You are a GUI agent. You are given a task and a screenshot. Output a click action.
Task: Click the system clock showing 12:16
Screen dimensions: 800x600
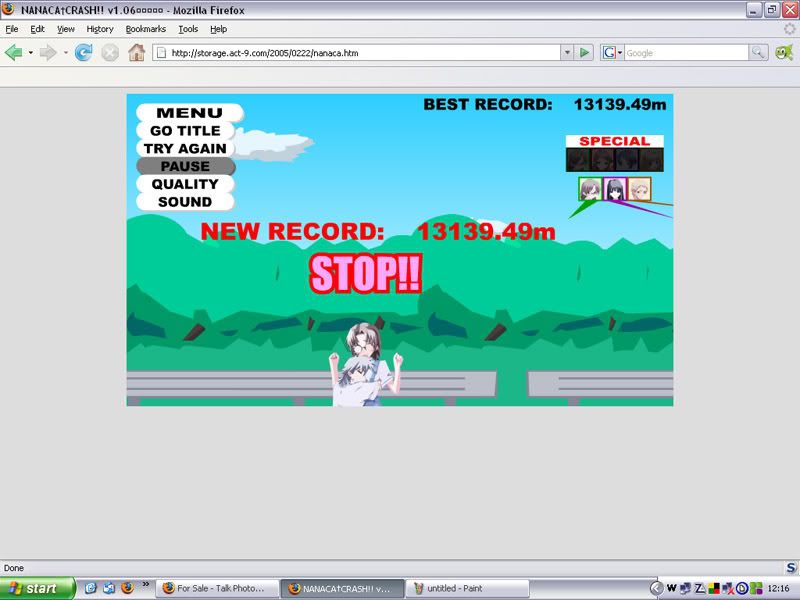point(779,588)
